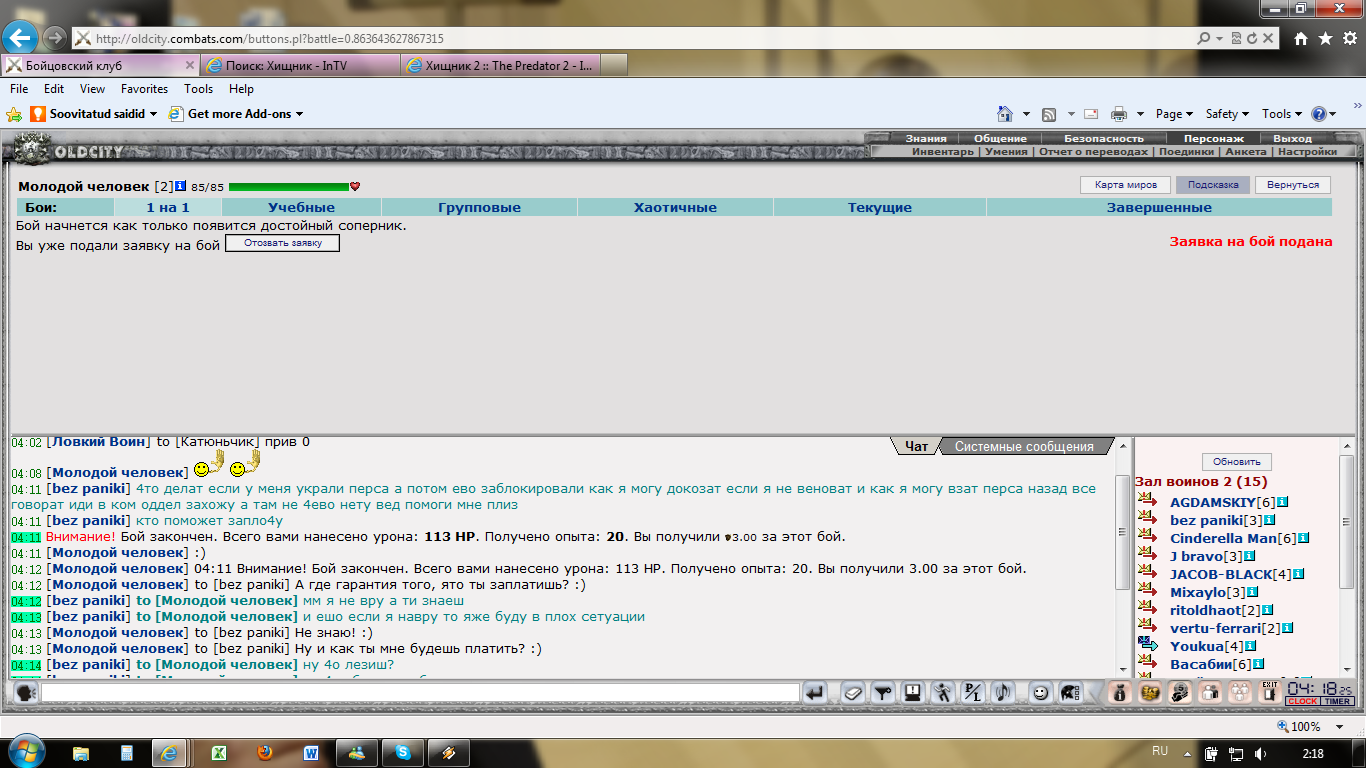Click inside the chat message input field
Viewport: 1366px width, 768px height.
coord(420,692)
